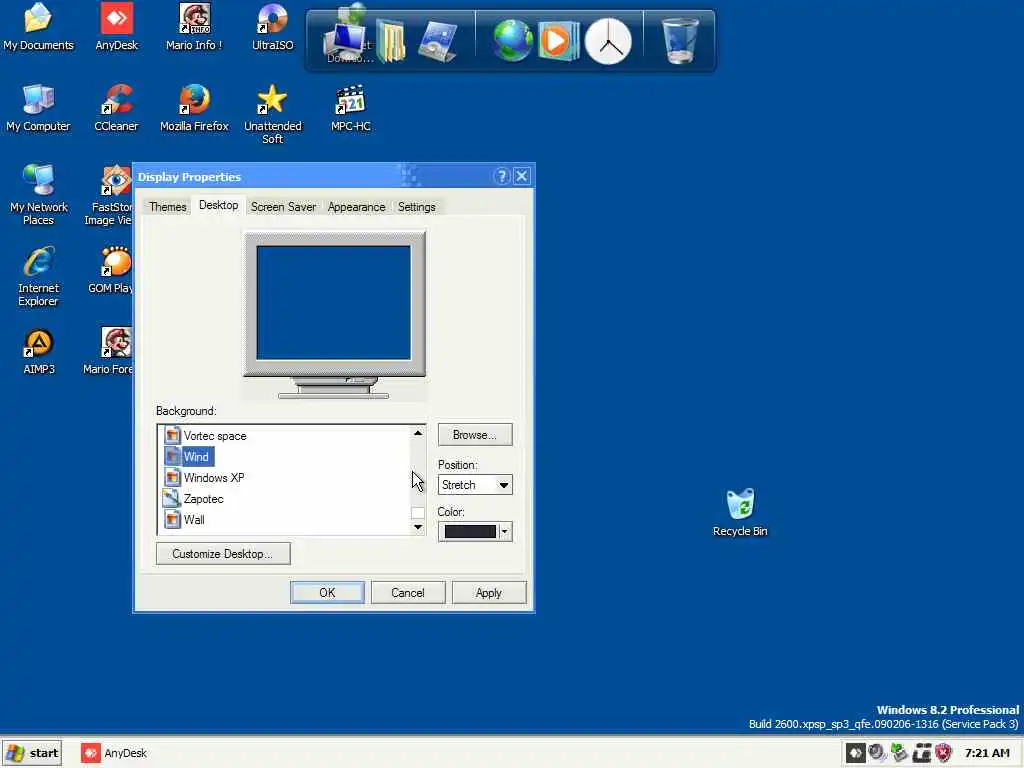
Task: Select FastStone Image Viewer shortcut
Action: [x=108, y=195]
